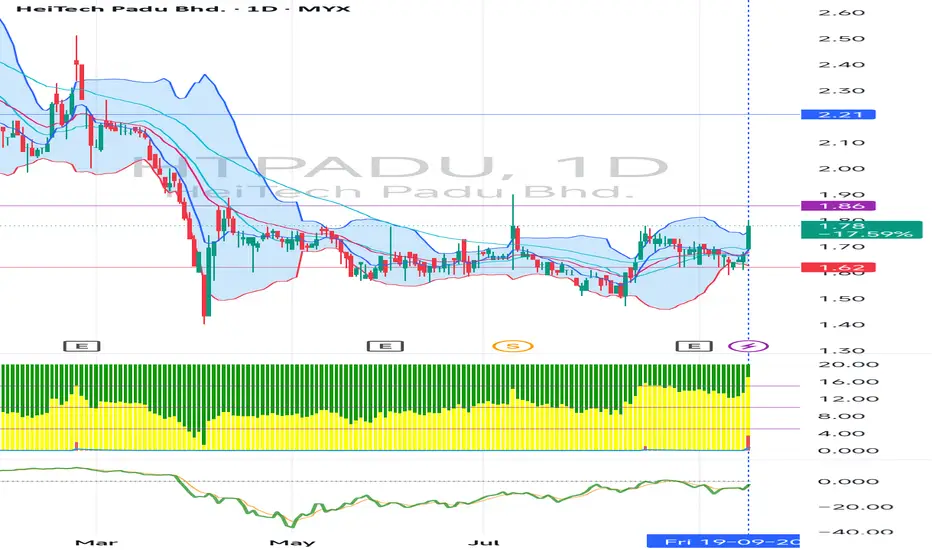Viewport: 932px width, 550px height.
Task: Click the earnings E marker after May
Action: click(x=385, y=346)
